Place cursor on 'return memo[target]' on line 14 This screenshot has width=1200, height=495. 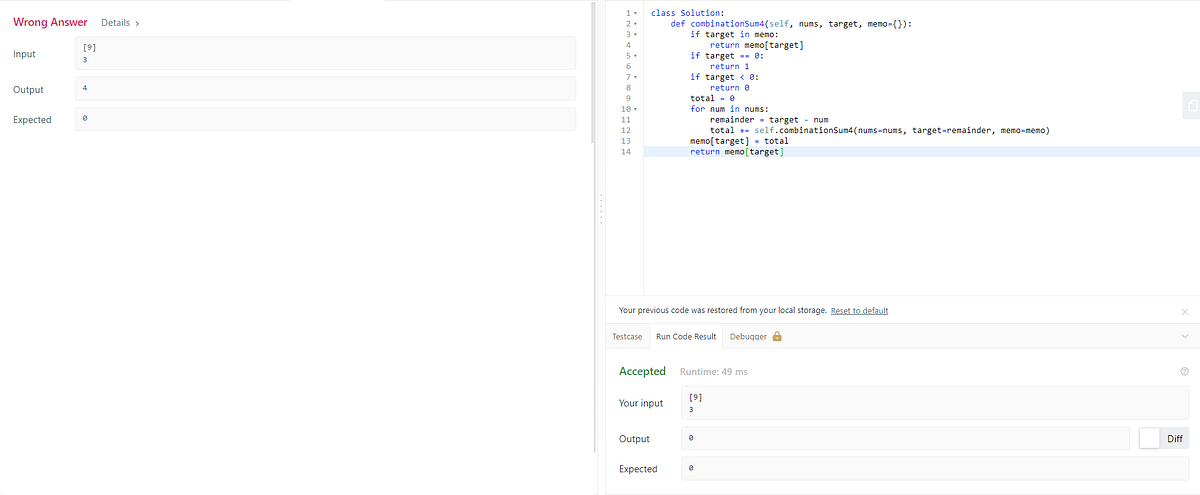click(737, 152)
